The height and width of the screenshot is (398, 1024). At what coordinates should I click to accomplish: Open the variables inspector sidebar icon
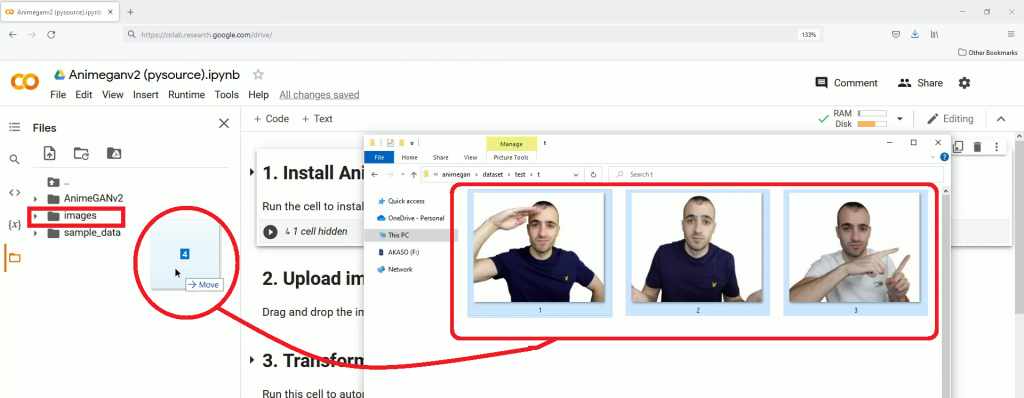point(14,224)
